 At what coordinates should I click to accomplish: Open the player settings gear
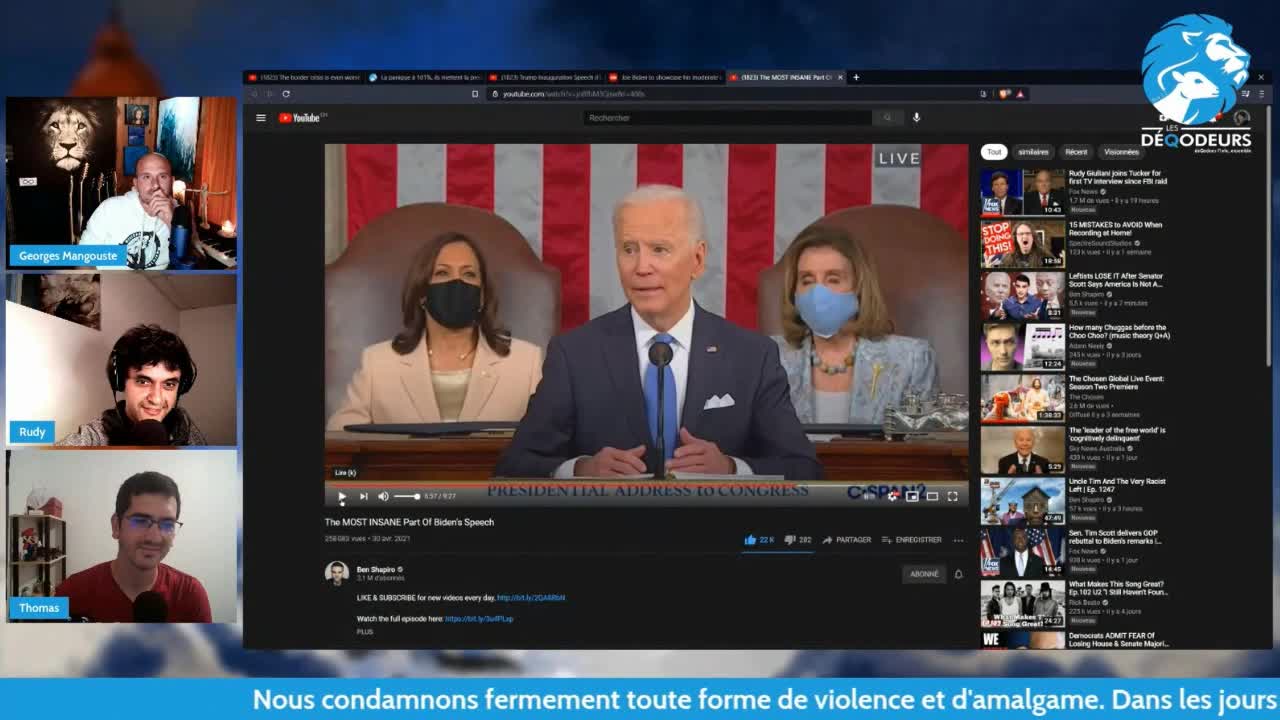pos(893,496)
